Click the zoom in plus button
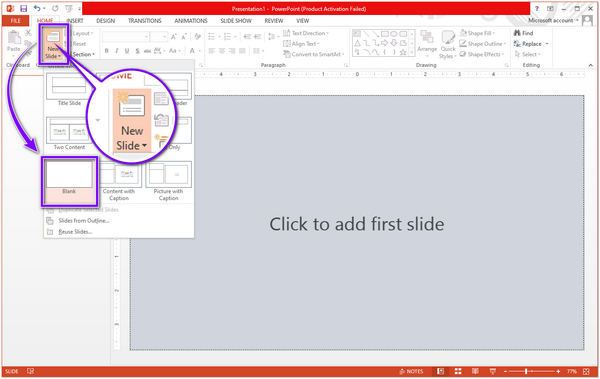 pyautogui.click(x=558, y=371)
